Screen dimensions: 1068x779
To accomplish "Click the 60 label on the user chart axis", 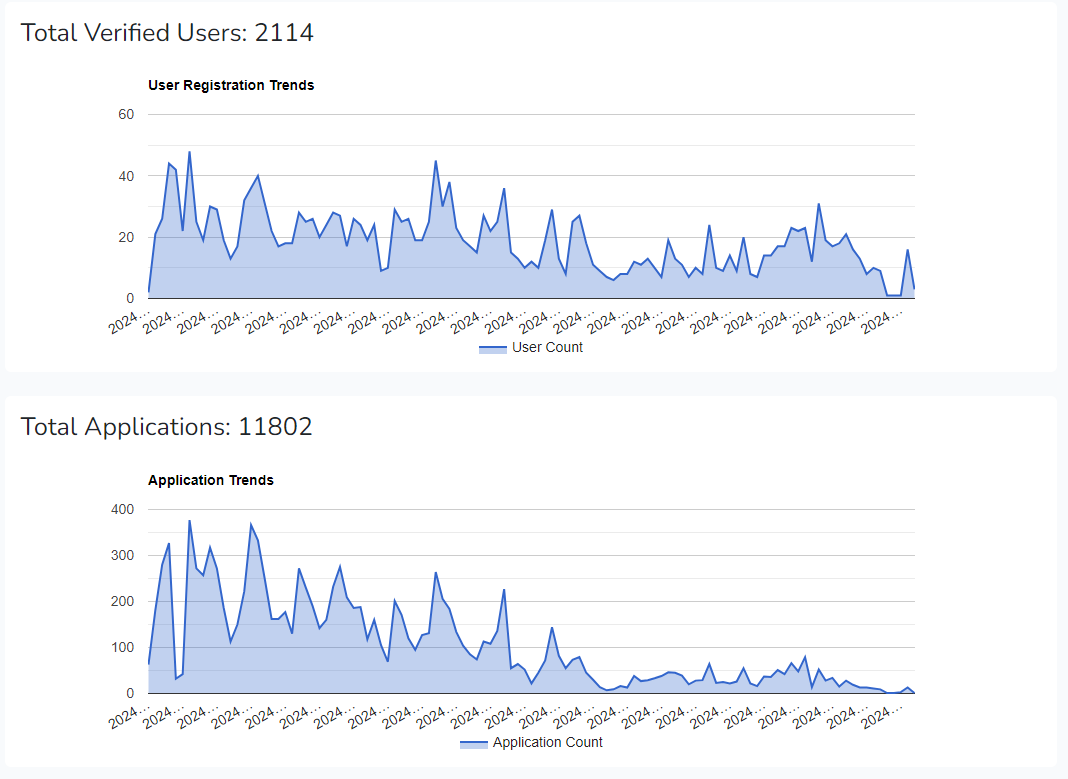I will tap(126, 114).
